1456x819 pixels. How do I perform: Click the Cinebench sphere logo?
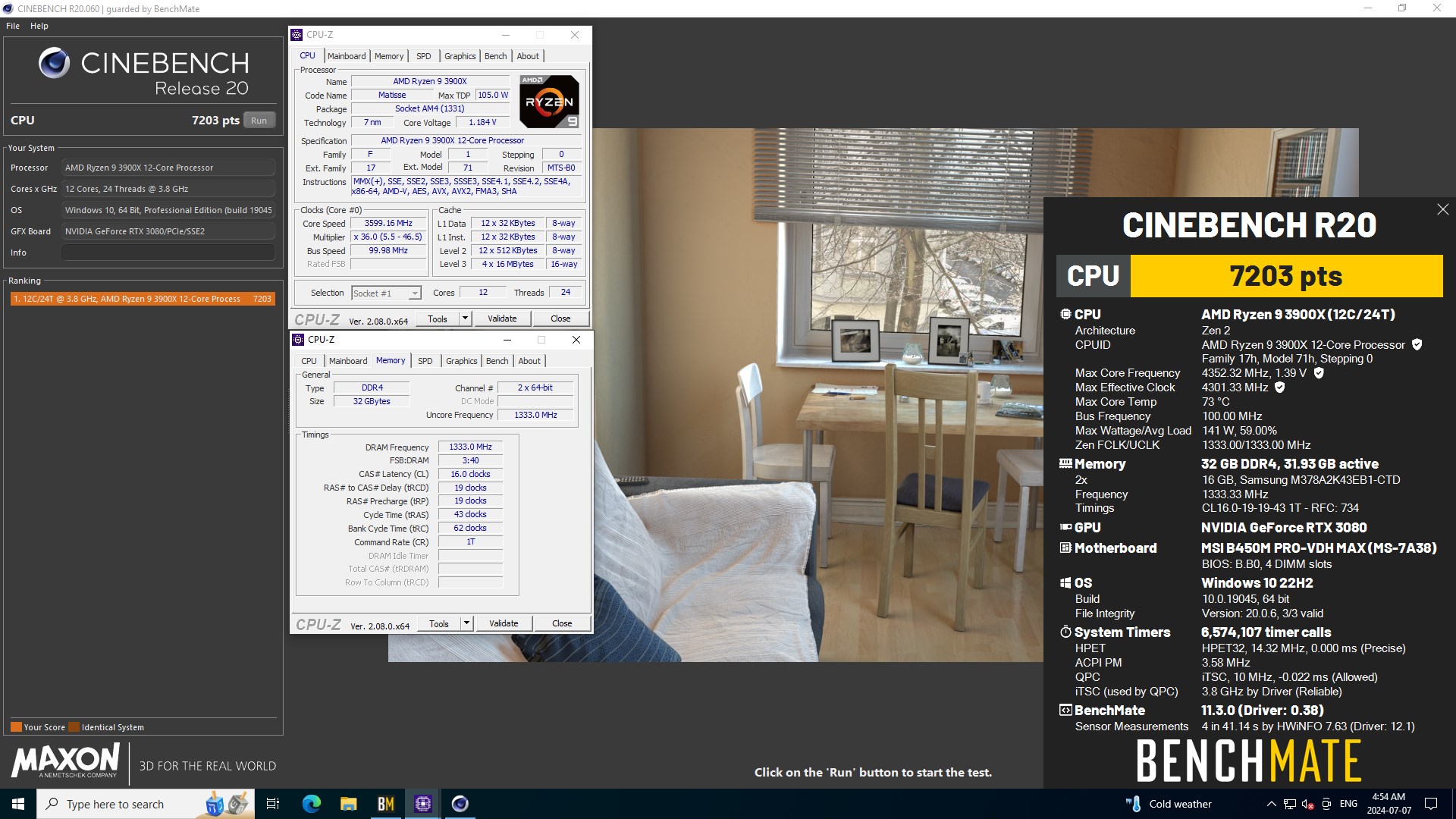click(x=54, y=63)
